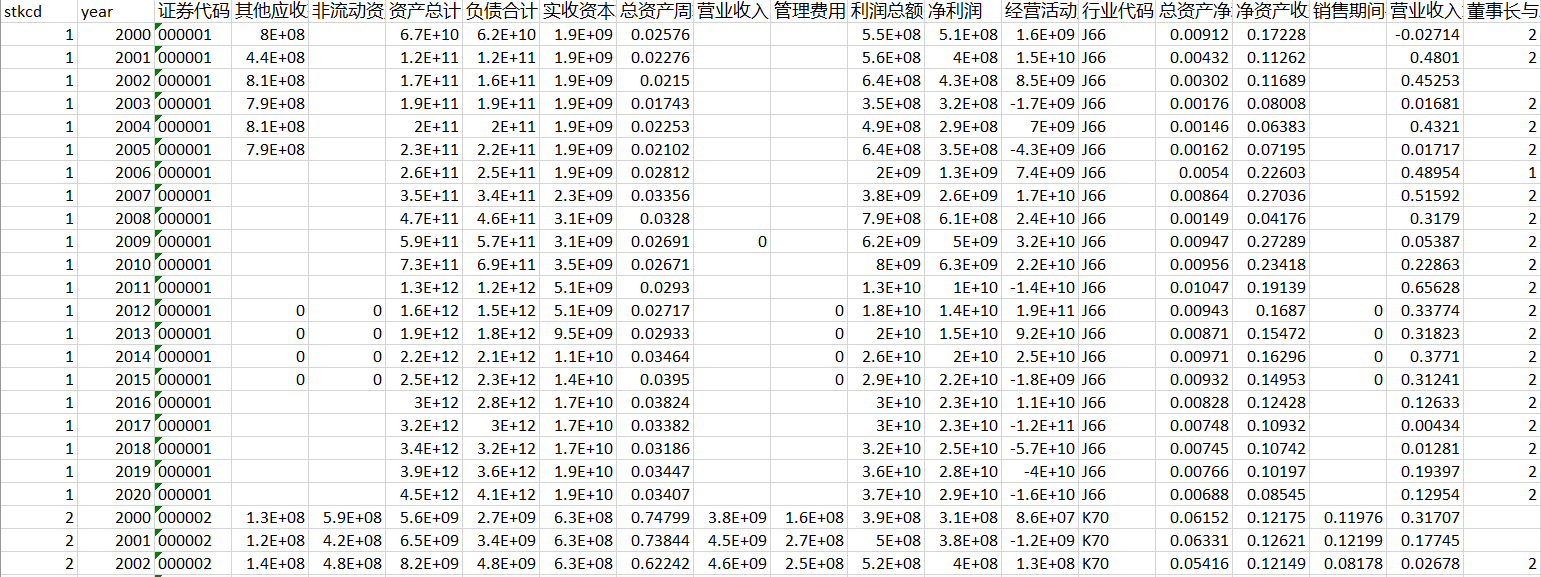The image size is (1541, 577).
Task: Click the cell with value 0.08545
Action: pos(1271,495)
